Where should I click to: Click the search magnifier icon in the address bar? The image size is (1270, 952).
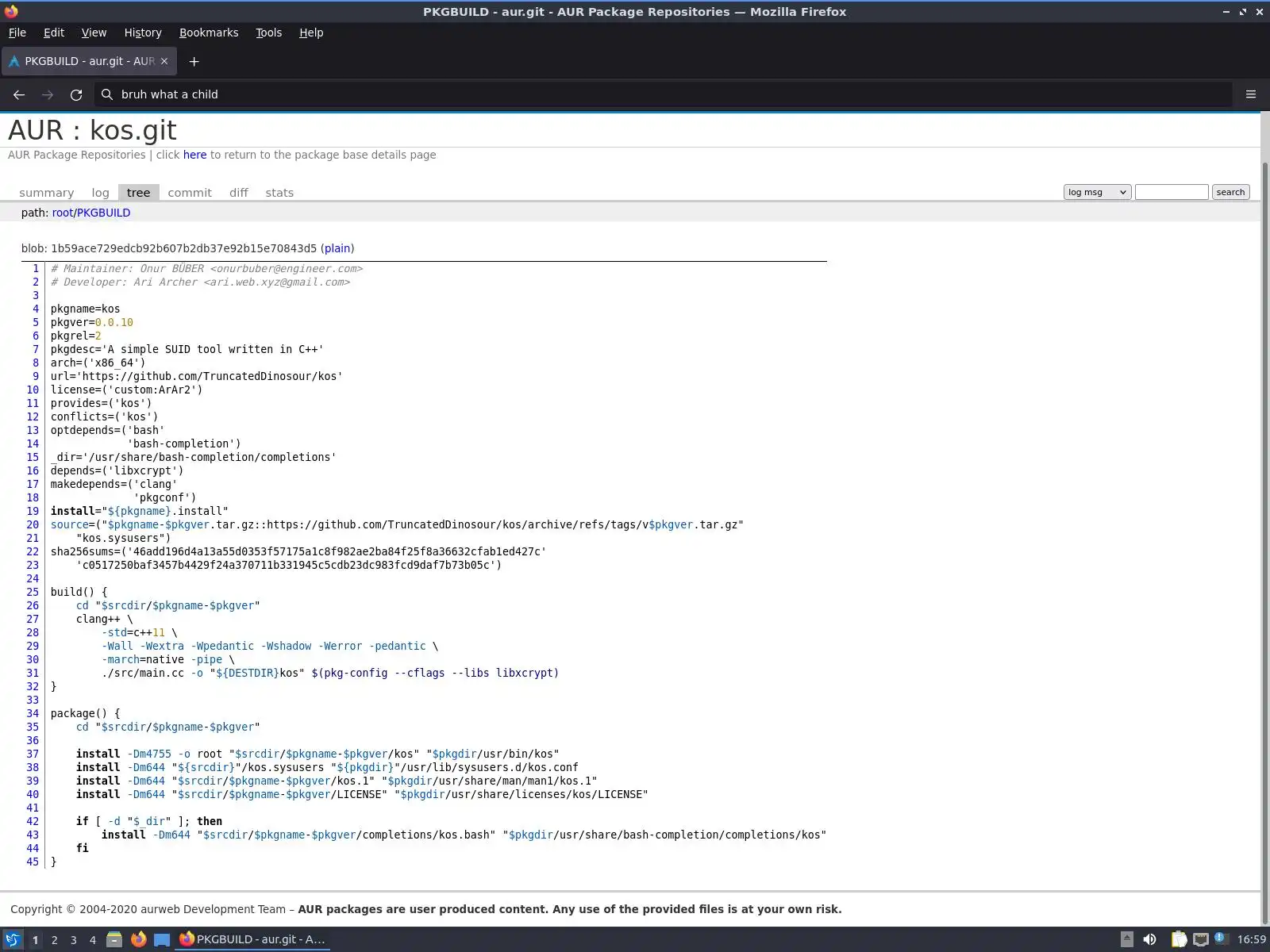[107, 94]
